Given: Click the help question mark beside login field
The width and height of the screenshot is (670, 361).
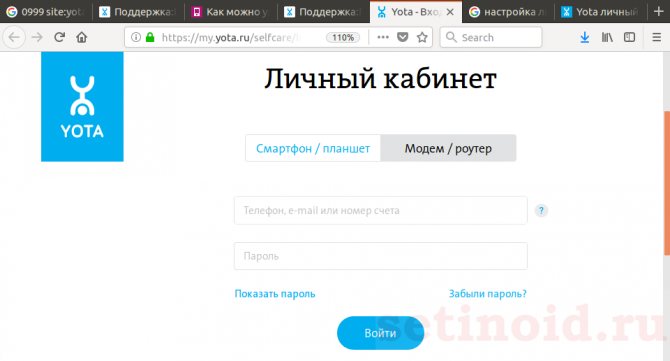Looking at the screenshot, I should coord(541,211).
